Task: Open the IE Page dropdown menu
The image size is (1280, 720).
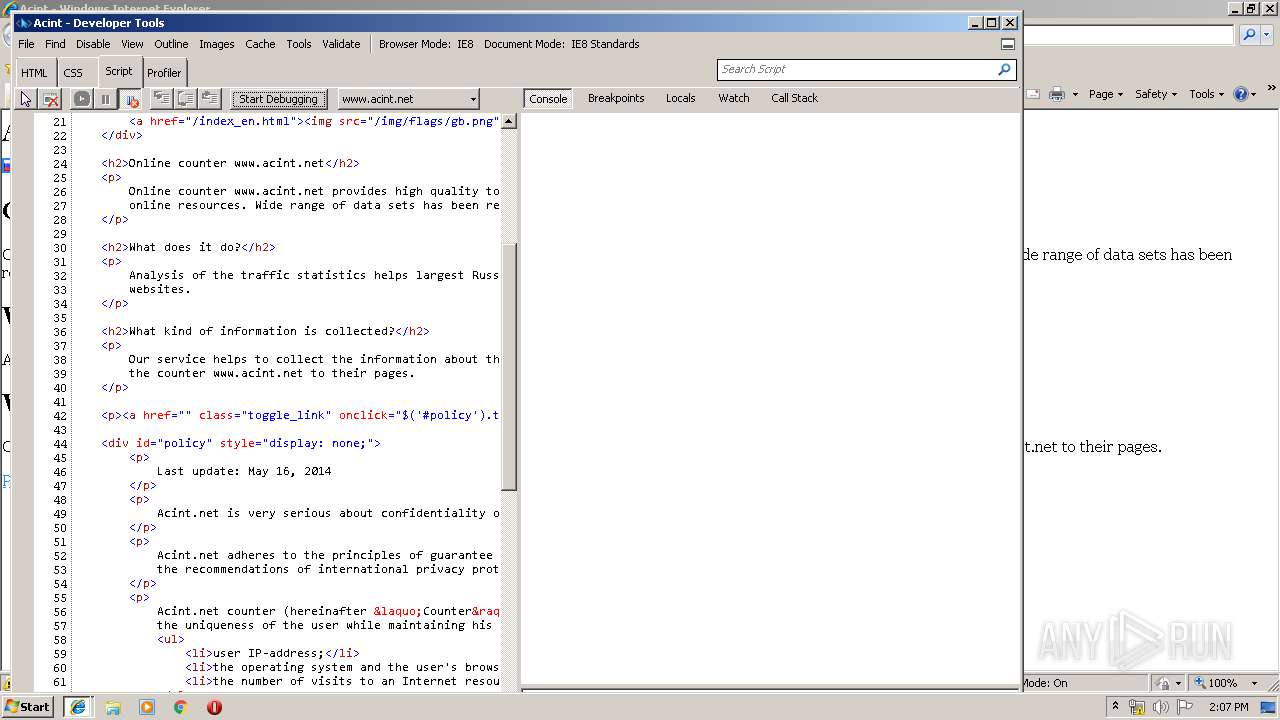Action: click(1107, 94)
